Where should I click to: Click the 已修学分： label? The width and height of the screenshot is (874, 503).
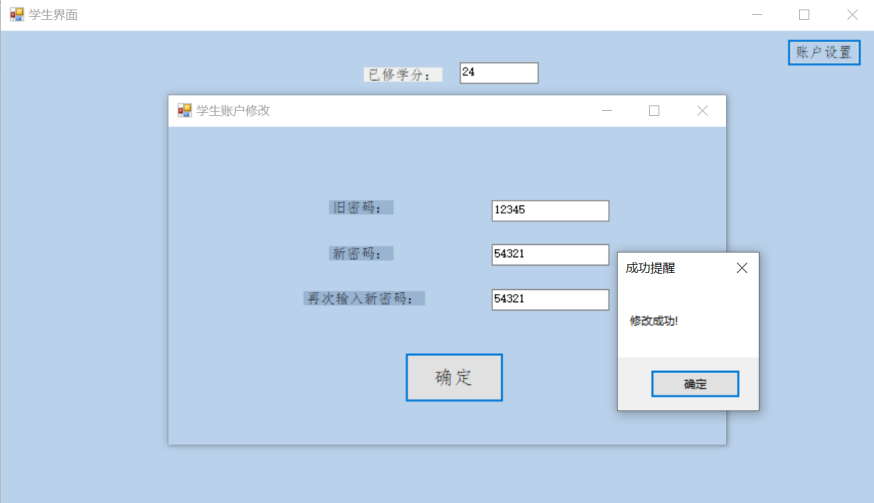[x=403, y=75]
